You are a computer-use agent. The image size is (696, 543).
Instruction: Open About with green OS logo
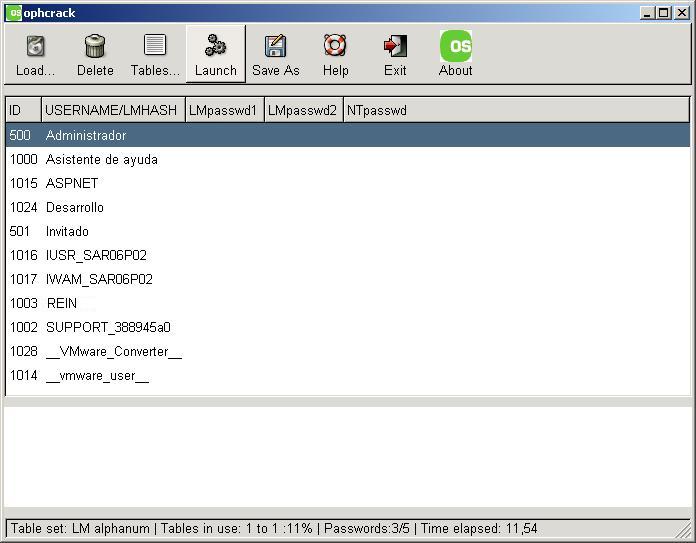click(456, 46)
